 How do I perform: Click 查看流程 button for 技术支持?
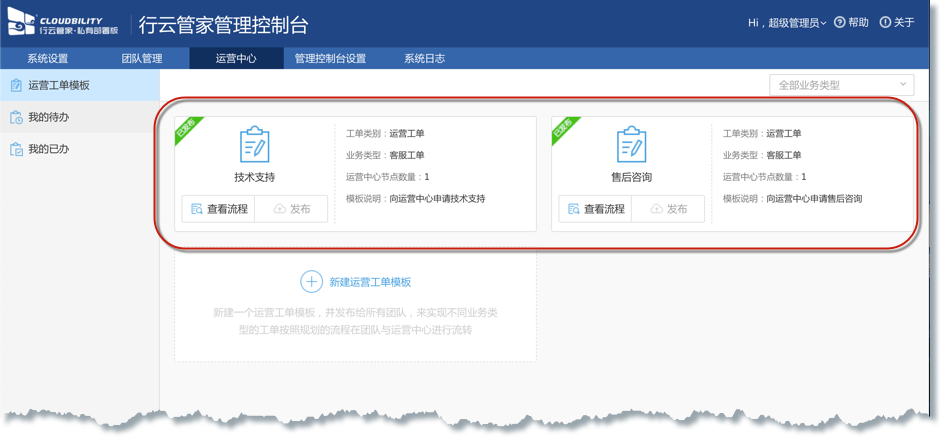coord(218,209)
